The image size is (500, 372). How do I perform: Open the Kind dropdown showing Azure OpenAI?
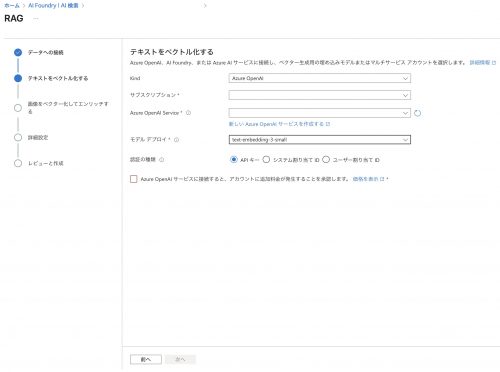click(x=320, y=78)
